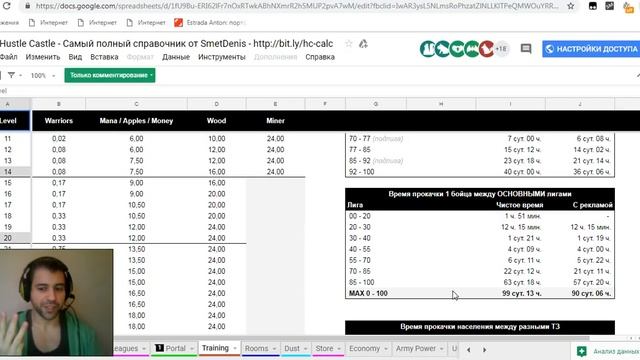
Task: Click the browser address bar URL
Action: pos(297,6)
